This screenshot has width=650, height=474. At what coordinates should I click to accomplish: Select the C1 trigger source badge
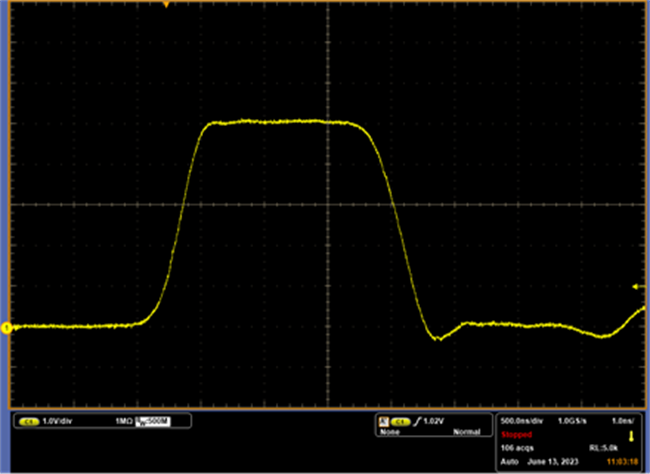click(x=401, y=421)
